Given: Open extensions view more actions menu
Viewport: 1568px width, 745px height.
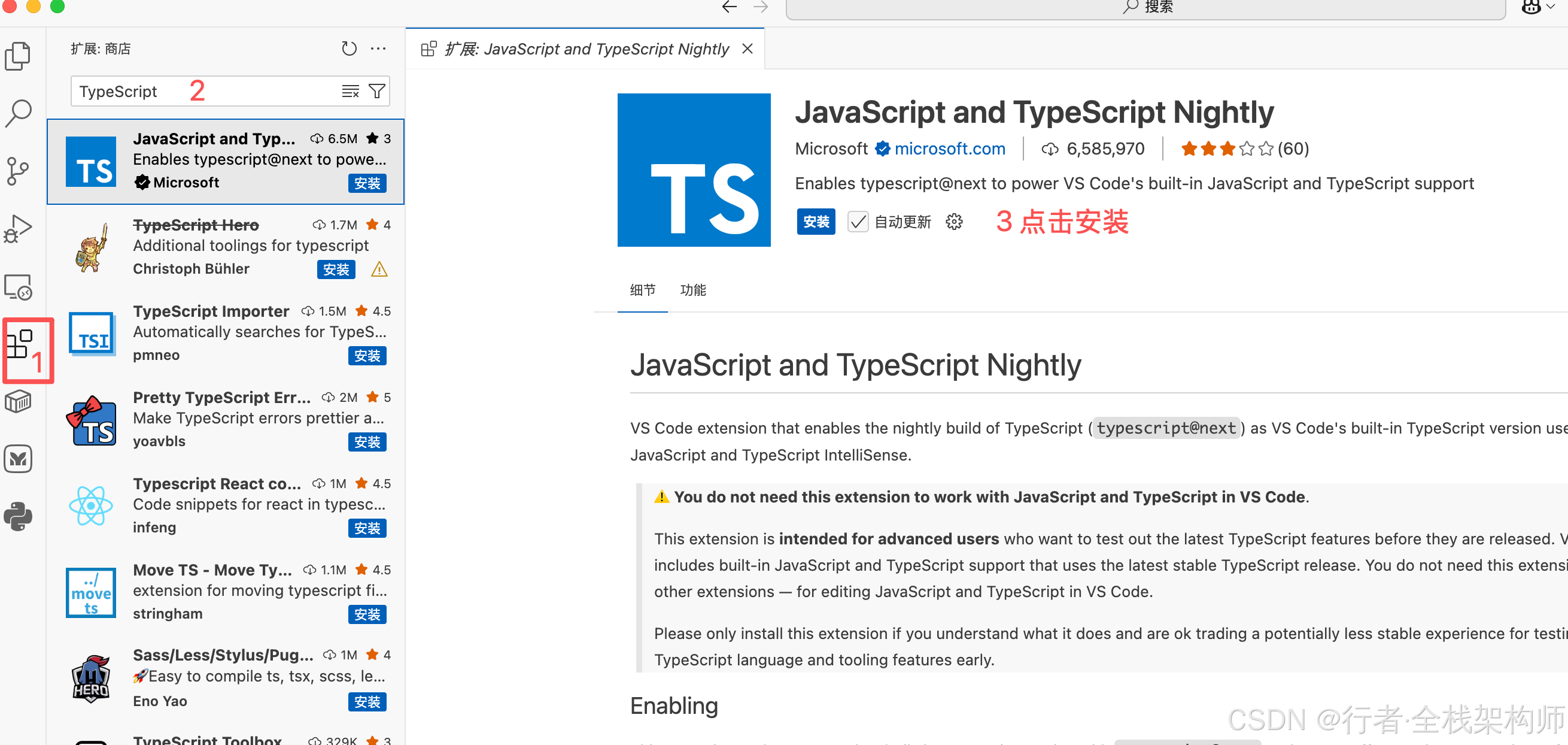Looking at the screenshot, I should (379, 48).
